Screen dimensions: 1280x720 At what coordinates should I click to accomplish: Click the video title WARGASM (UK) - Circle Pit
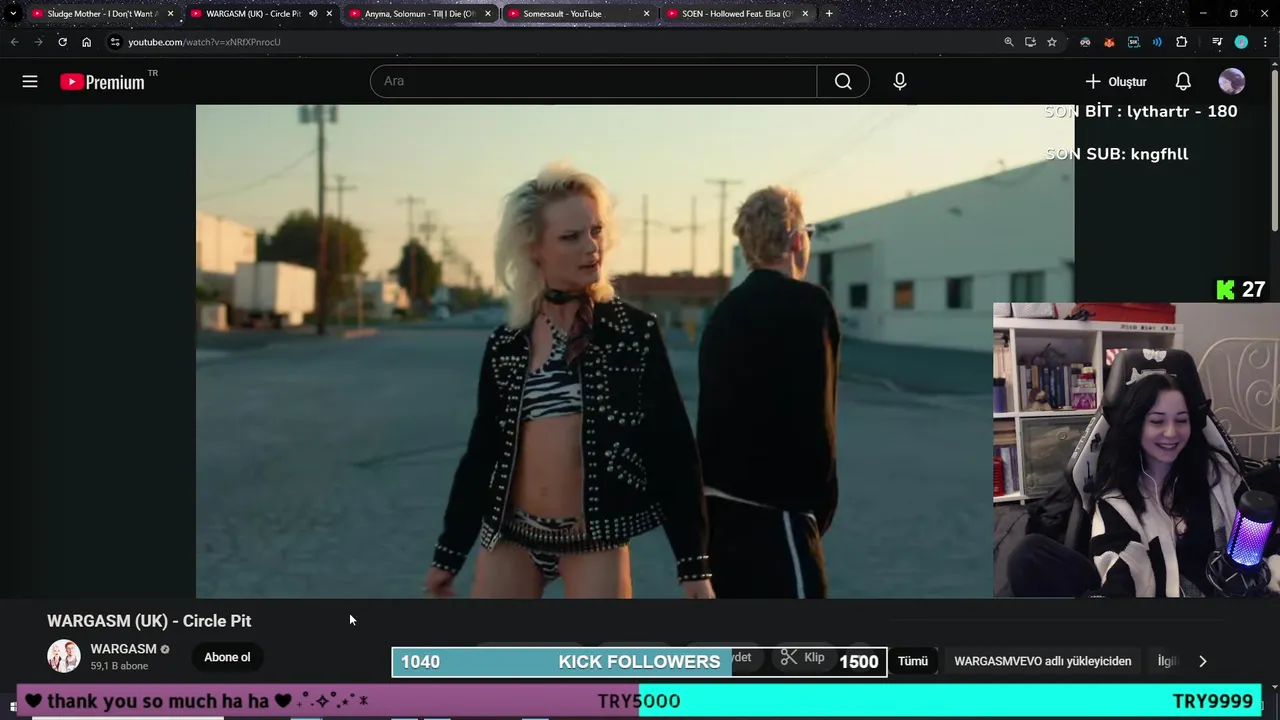pos(149,621)
